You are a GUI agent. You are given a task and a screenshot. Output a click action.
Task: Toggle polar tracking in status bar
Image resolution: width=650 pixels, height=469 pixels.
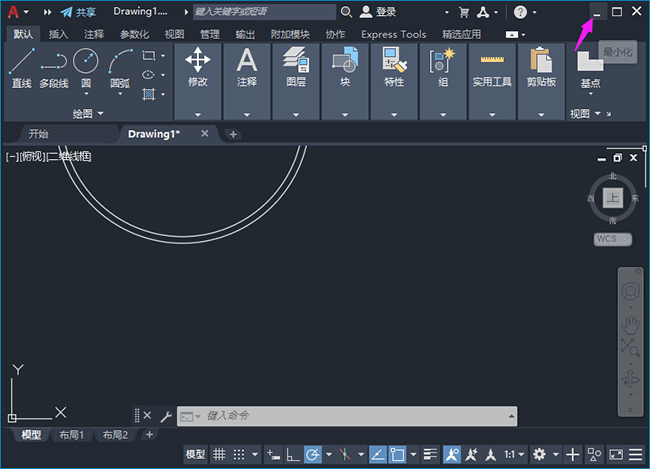click(312, 454)
